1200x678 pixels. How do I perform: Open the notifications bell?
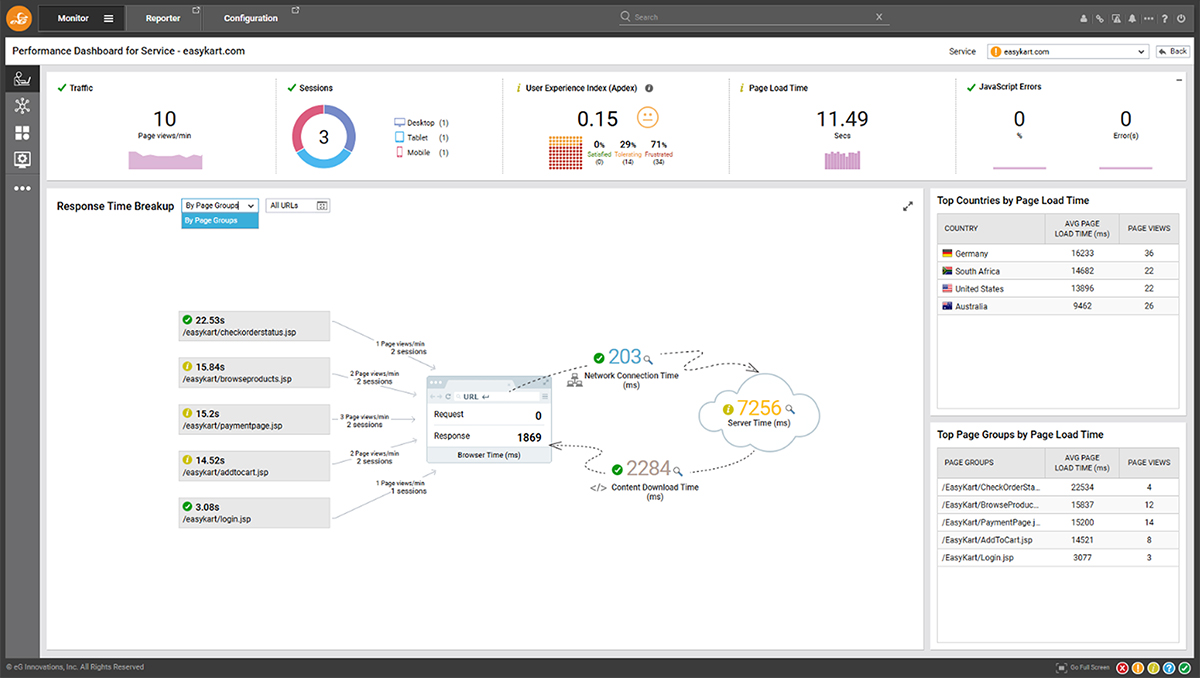point(1132,18)
